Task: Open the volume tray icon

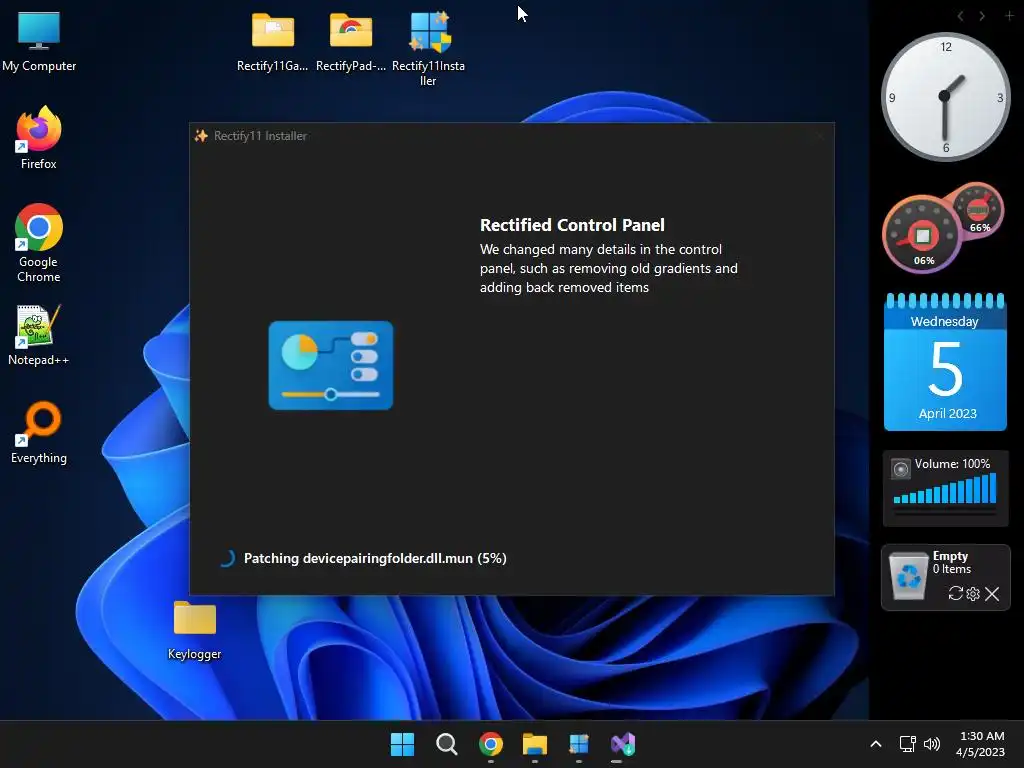Action: tap(932, 744)
